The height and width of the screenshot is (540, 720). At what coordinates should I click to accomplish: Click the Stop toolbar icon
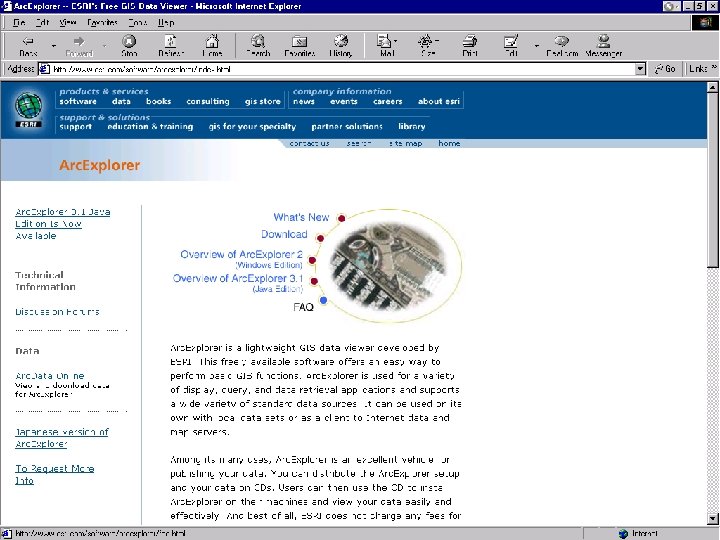[x=129, y=41]
